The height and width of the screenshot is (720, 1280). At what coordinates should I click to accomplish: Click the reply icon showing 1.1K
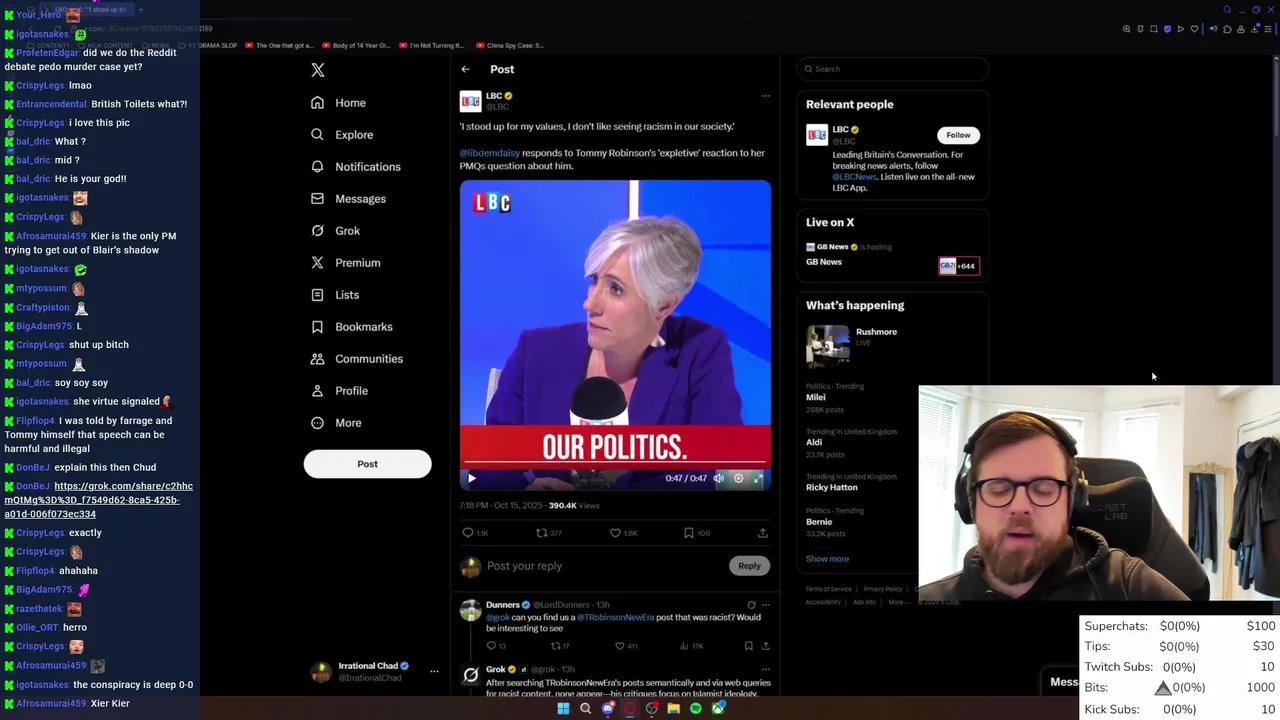(467, 533)
